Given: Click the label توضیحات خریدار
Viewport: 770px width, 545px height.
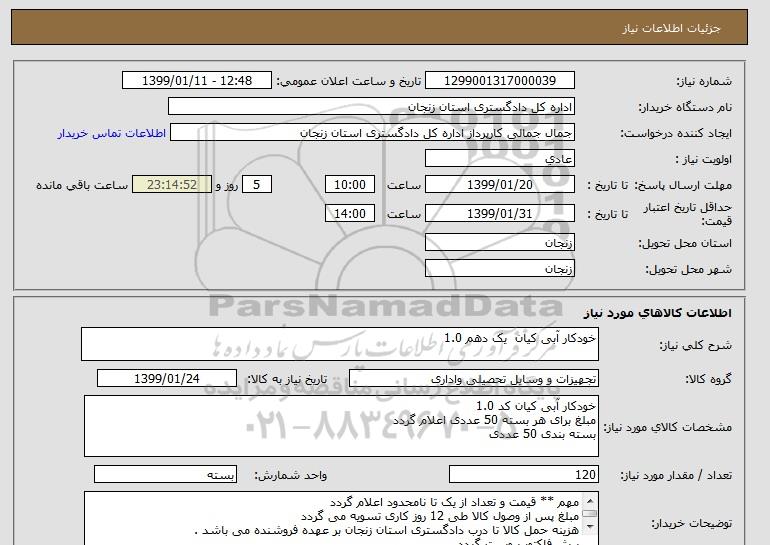Looking at the screenshot, I should pyautogui.click(x=691, y=524).
